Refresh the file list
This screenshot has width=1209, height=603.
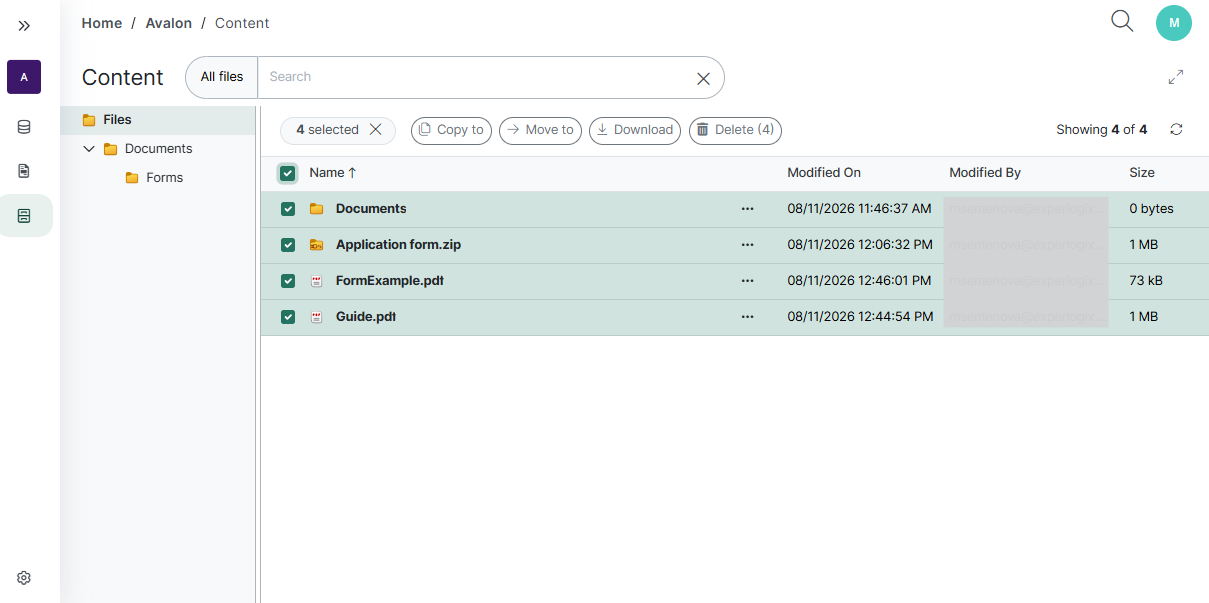click(1176, 129)
